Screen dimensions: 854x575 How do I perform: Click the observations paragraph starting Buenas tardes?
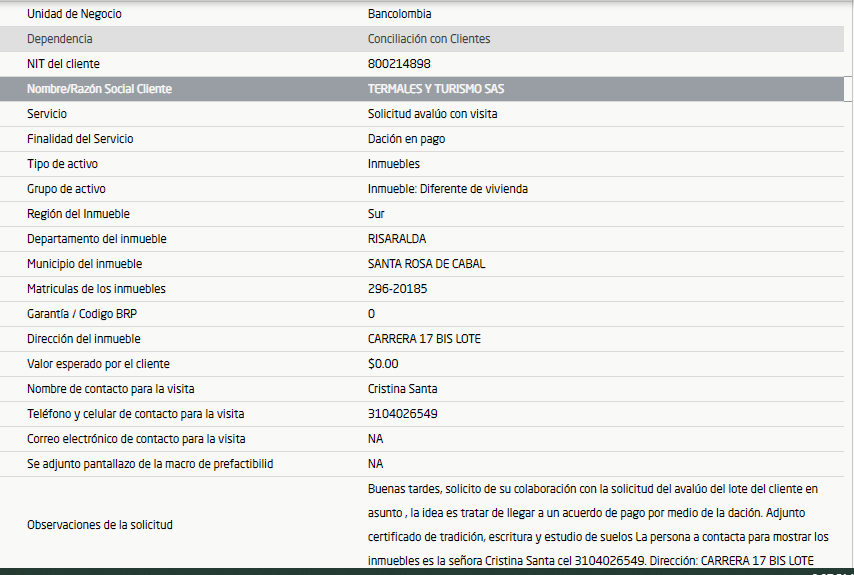(592, 525)
